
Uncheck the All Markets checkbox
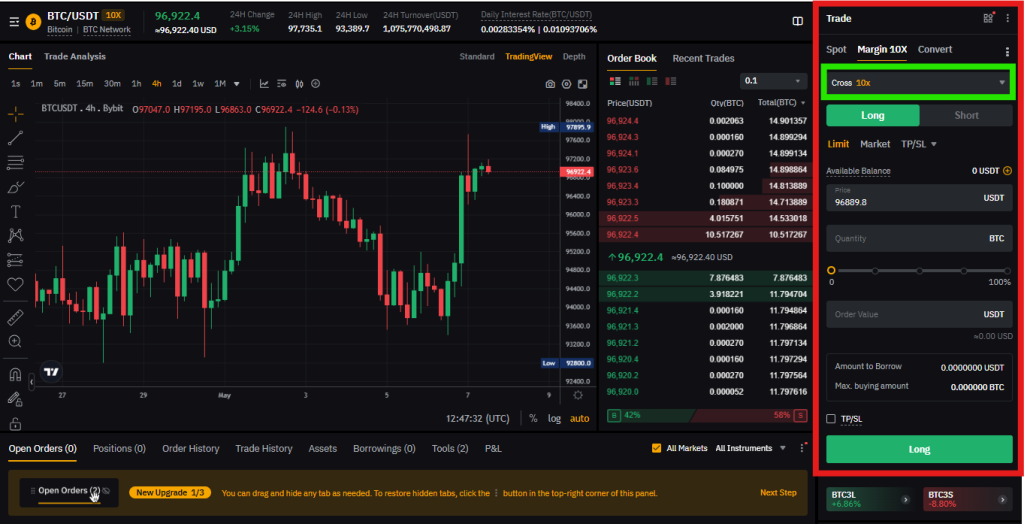pos(656,448)
